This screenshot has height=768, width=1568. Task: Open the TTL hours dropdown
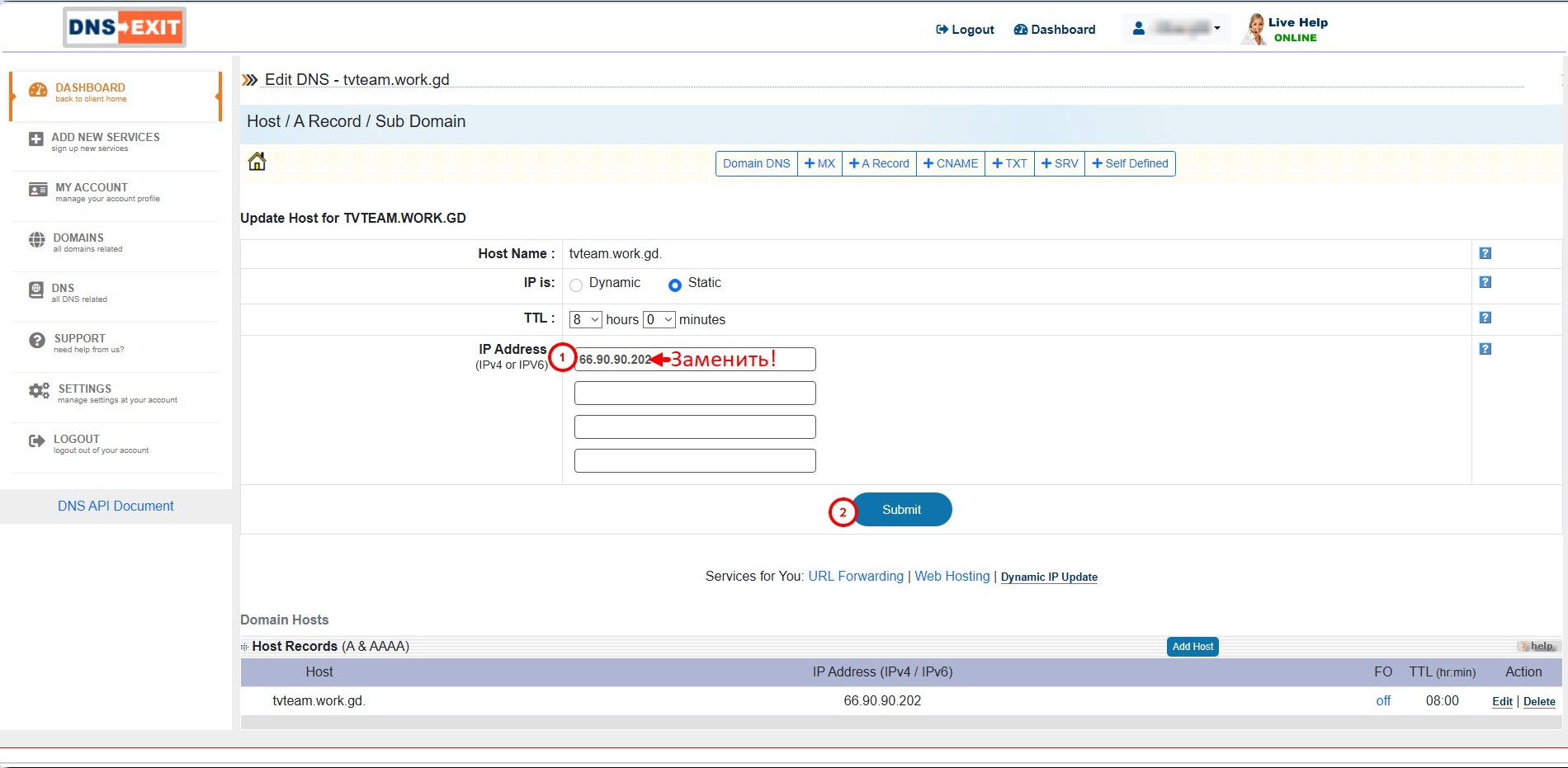(585, 319)
